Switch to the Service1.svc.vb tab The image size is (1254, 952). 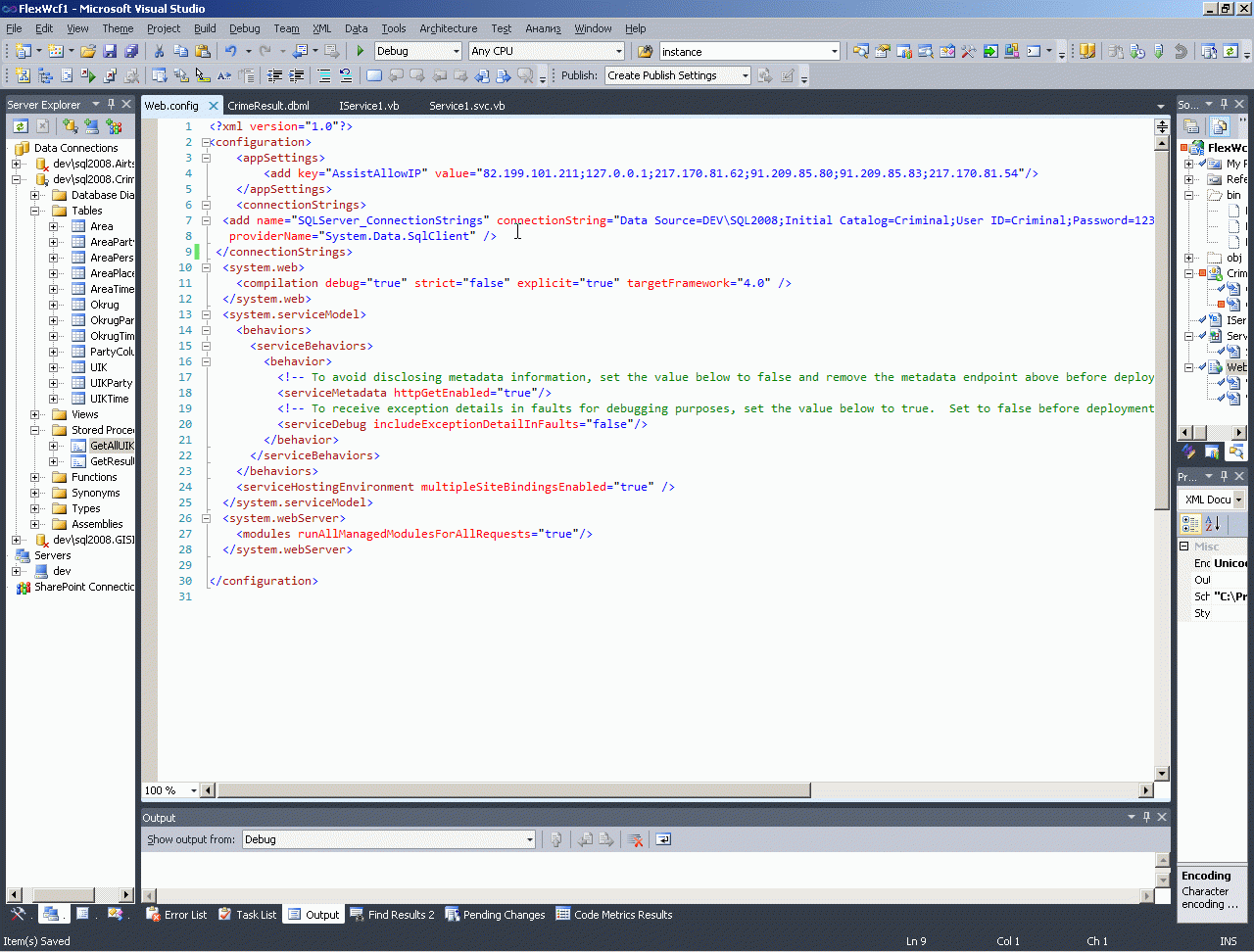click(x=467, y=106)
